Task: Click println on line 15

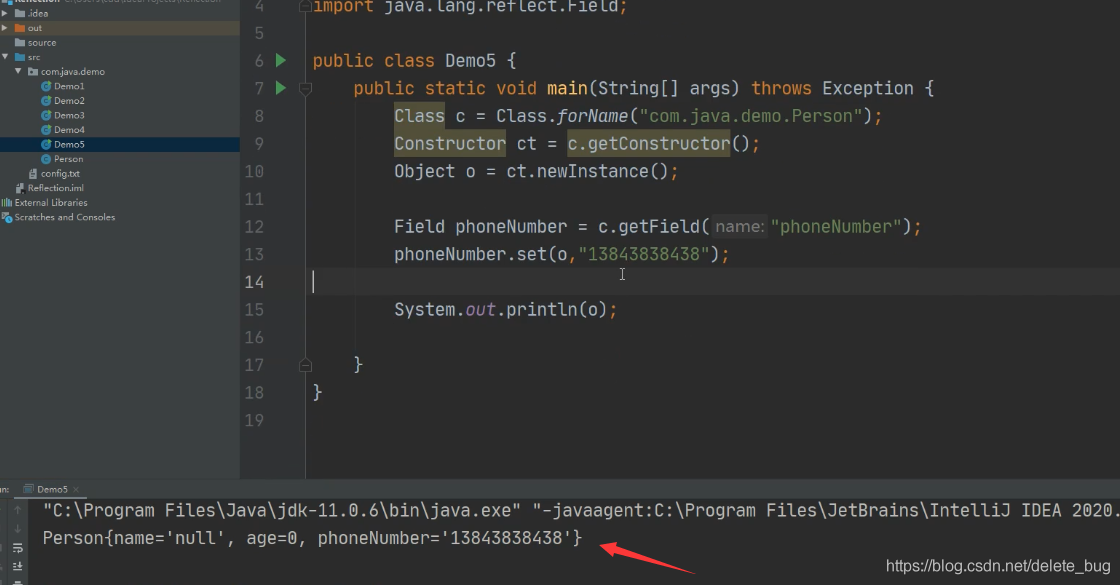Action: [x=541, y=310]
